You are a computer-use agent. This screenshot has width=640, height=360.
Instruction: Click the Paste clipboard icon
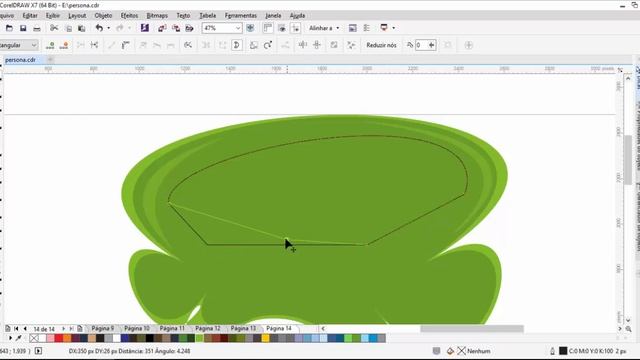82,29
